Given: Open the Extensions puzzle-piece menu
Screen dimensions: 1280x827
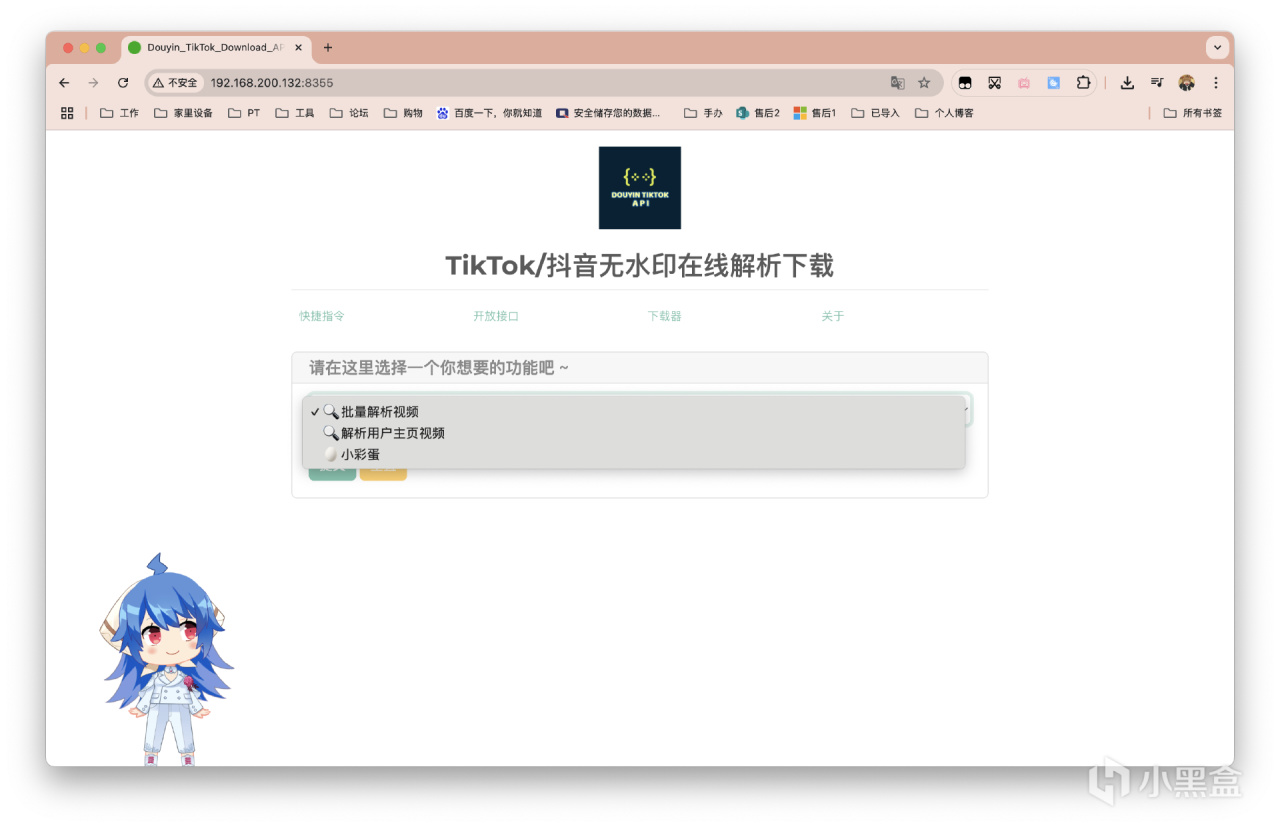Looking at the screenshot, I should pos(1083,83).
